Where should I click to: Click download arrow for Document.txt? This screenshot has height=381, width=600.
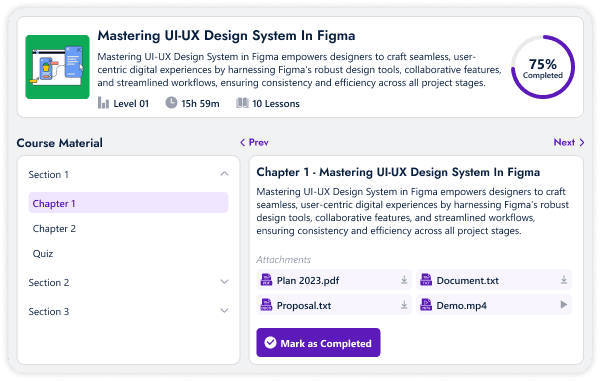(x=564, y=280)
